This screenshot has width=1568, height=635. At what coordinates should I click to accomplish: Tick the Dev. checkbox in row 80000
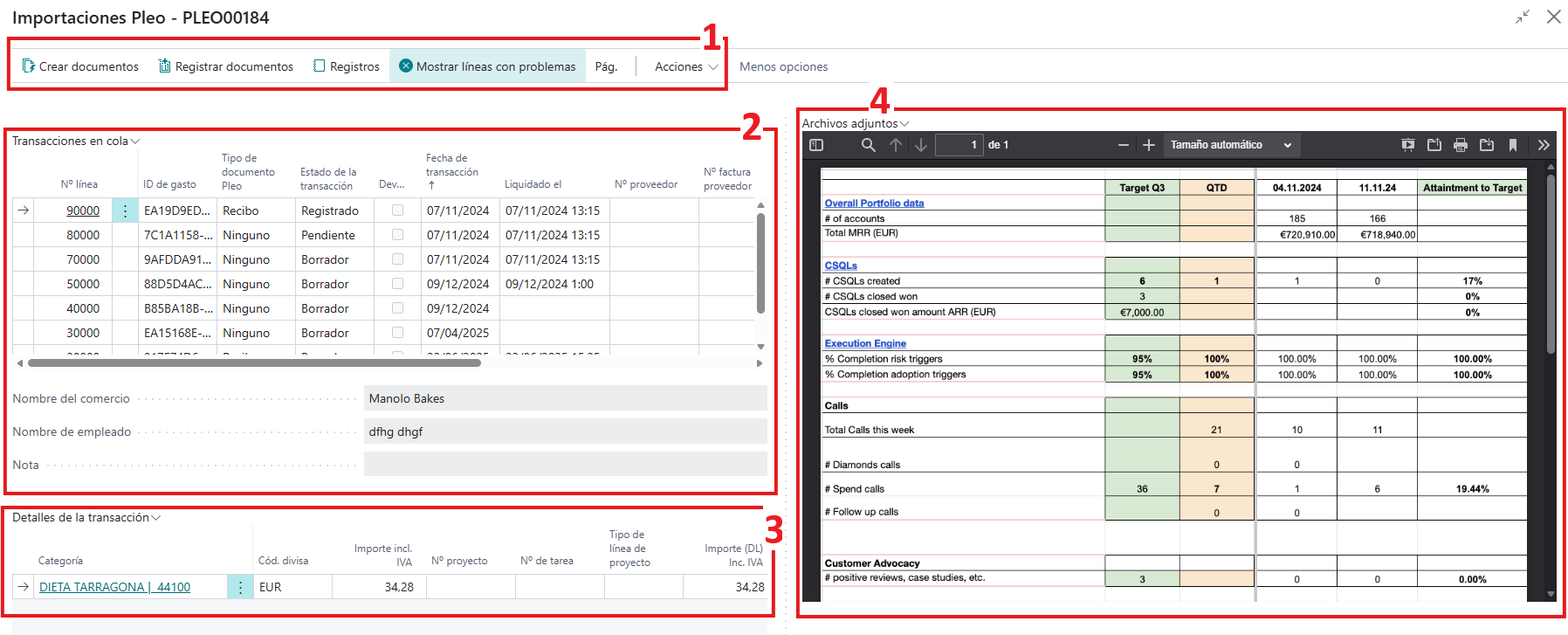click(397, 235)
